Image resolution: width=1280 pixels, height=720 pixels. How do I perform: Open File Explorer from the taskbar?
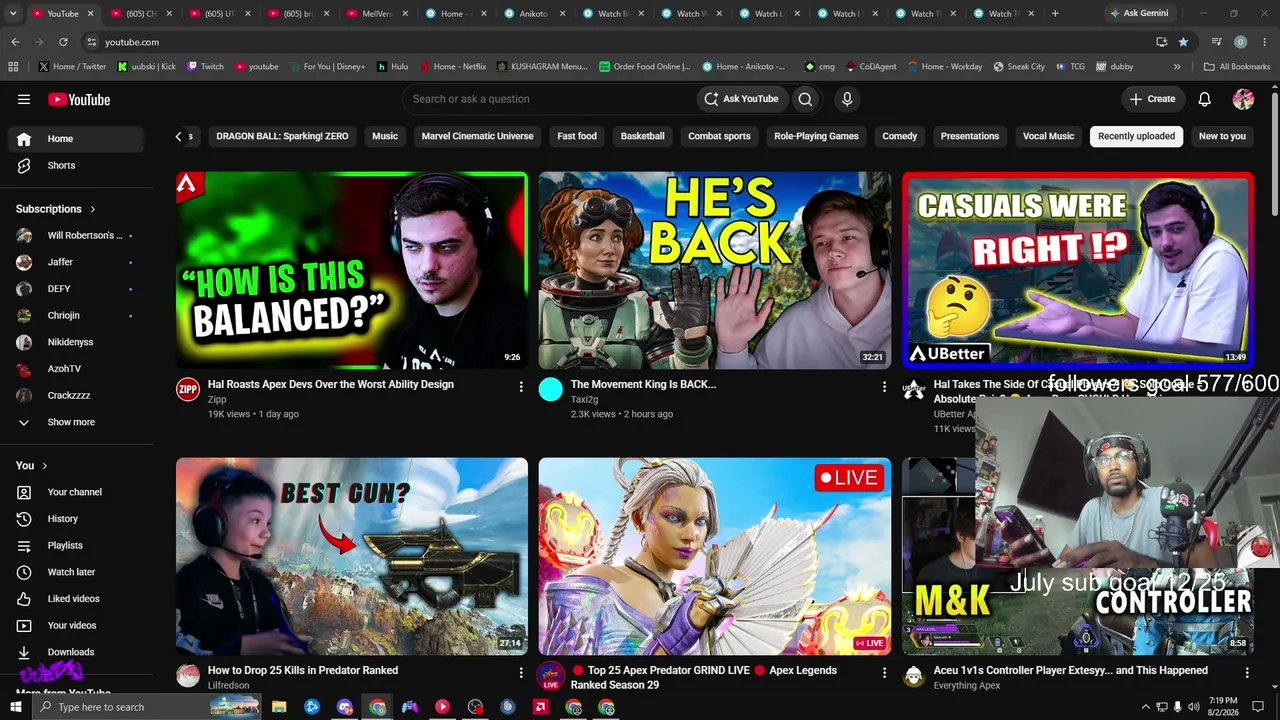pos(279,707)
